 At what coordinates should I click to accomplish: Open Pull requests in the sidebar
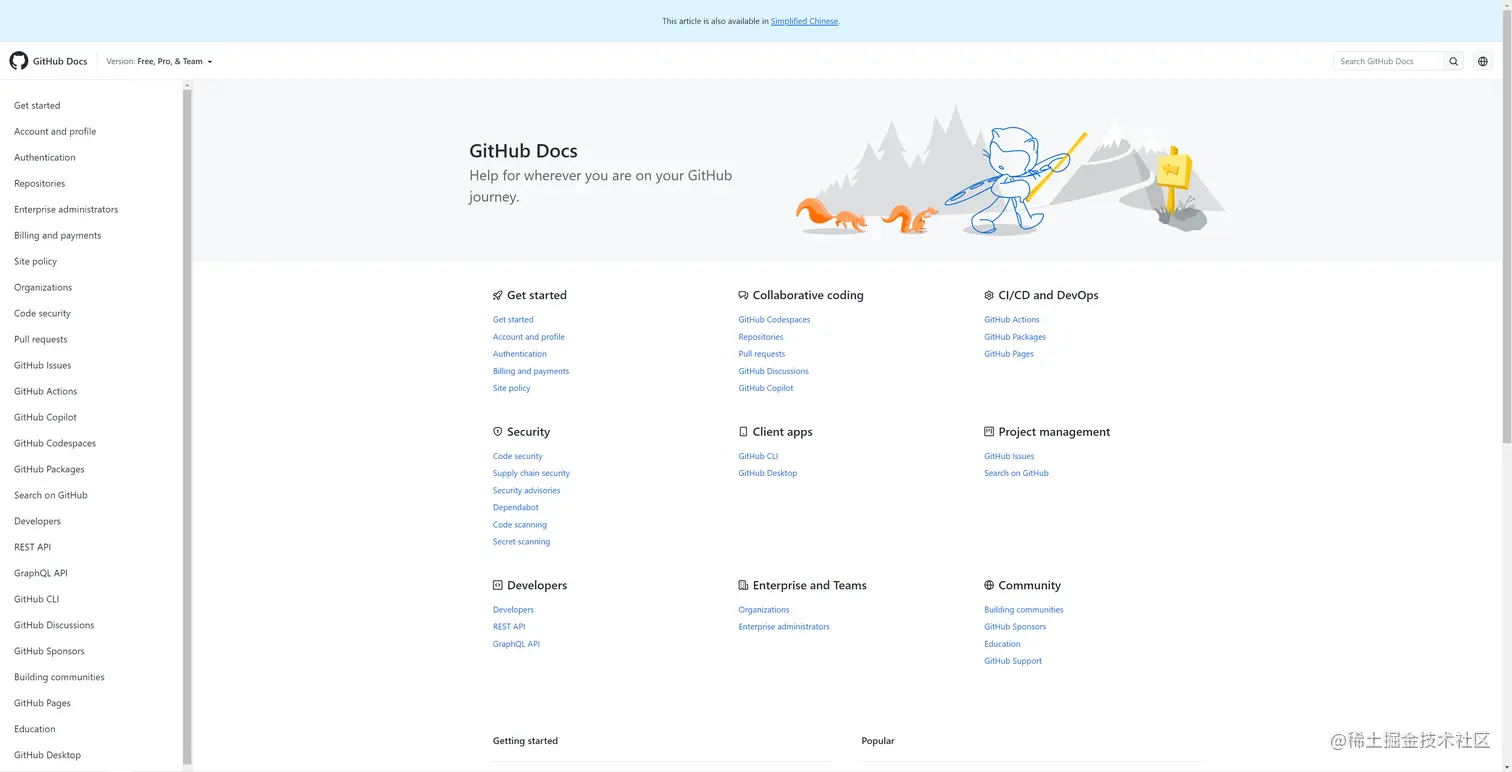[41, 339]
